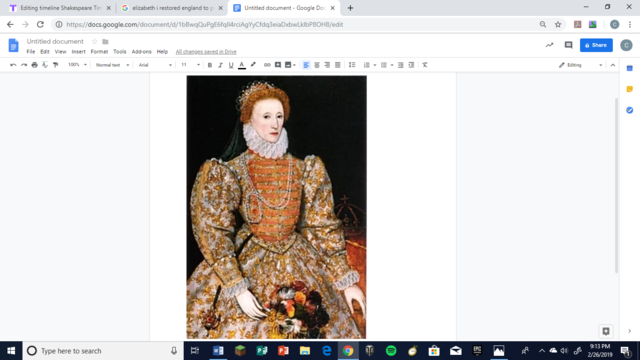Open the File menu

[31, 52]
